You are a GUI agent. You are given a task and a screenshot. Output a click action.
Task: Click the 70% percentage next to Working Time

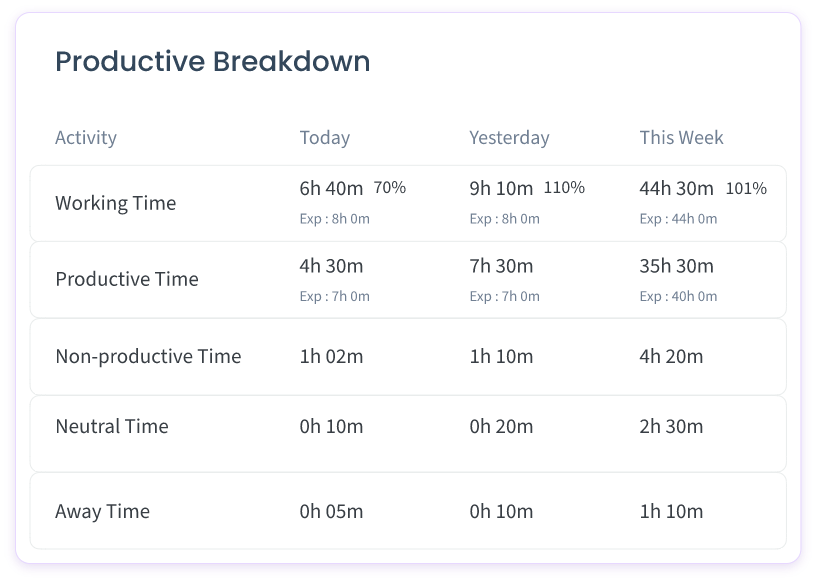click(x=388, y=187)
